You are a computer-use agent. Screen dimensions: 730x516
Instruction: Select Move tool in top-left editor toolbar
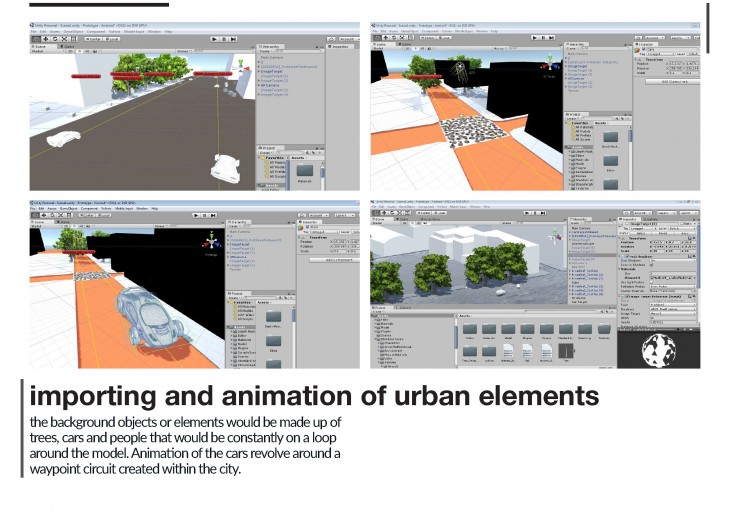pos(43,38)
